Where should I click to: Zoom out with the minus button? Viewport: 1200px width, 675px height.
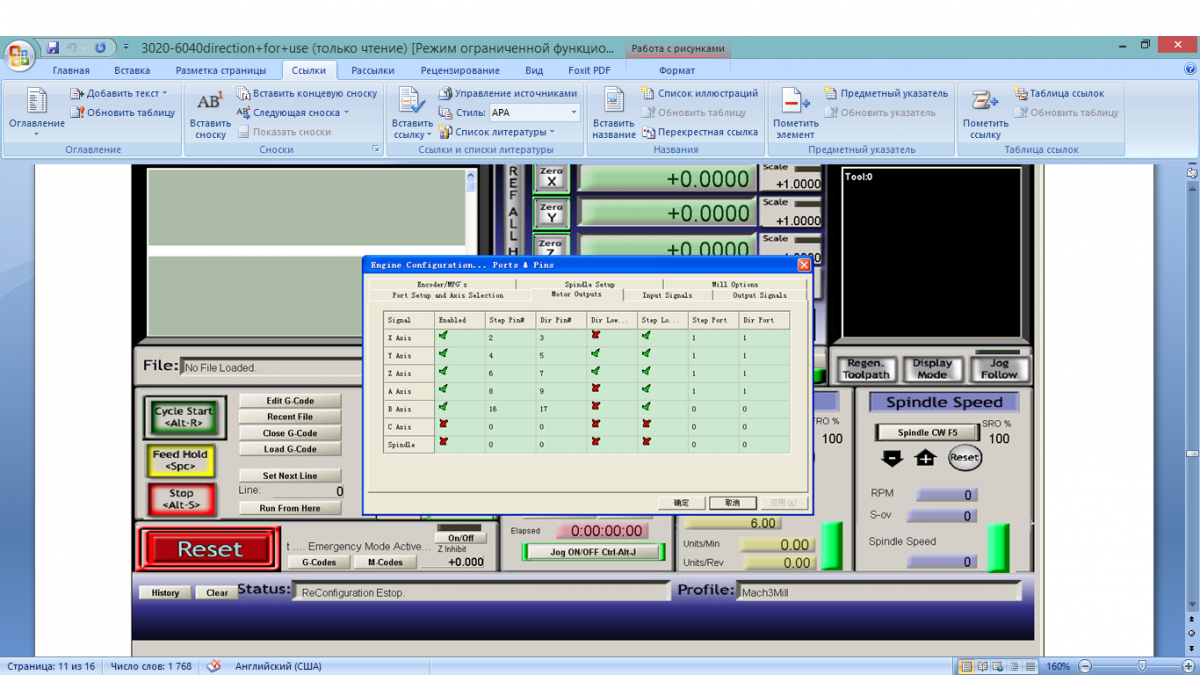pyautogui.click(x=1086, y=666)
